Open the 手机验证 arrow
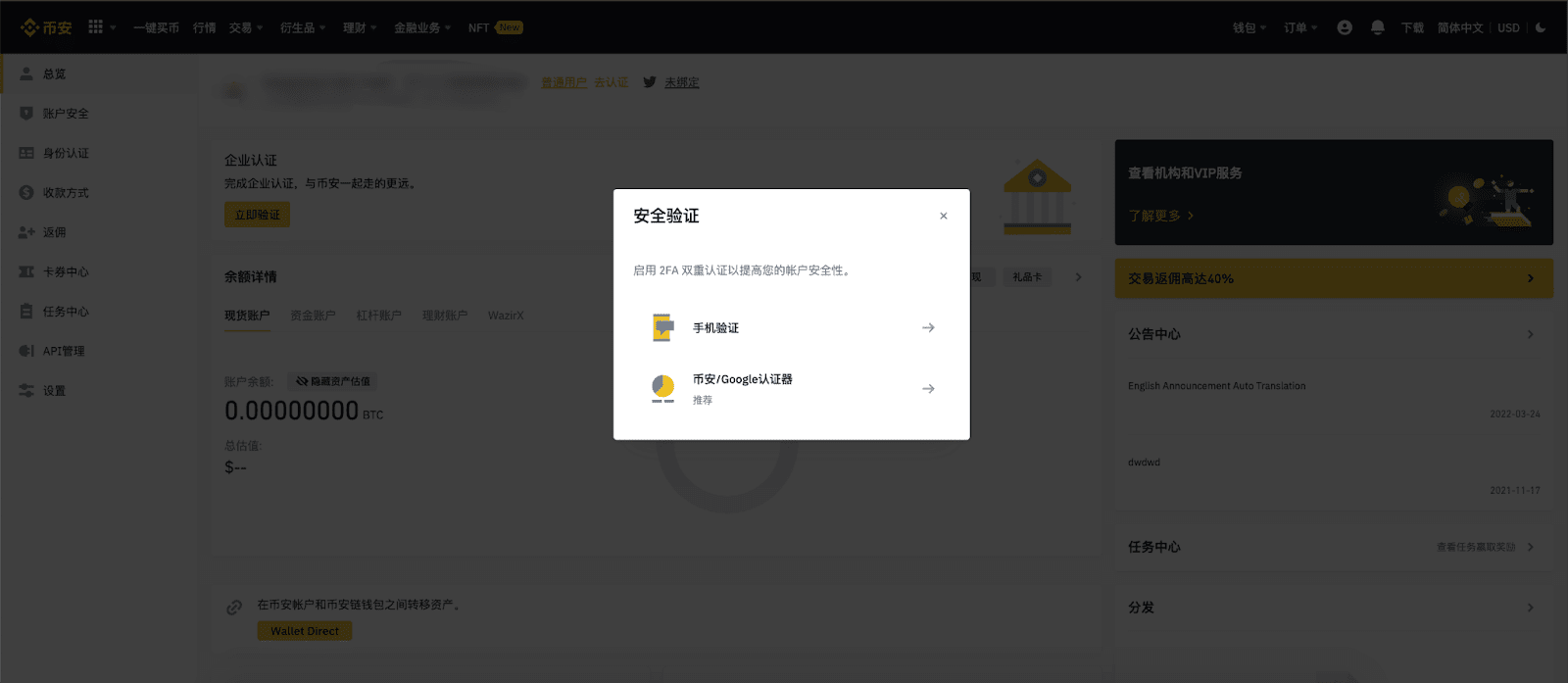The image size is (1568, 683). tap(928, 328)
